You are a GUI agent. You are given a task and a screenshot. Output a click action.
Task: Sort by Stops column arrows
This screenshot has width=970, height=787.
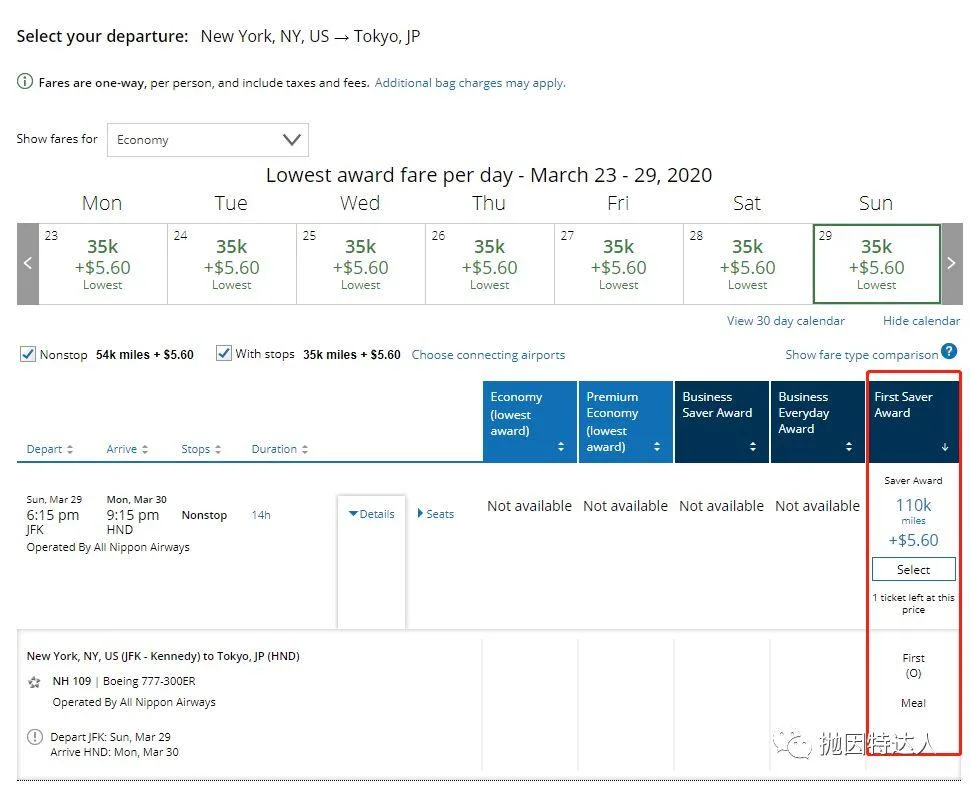tap(218, 450)
